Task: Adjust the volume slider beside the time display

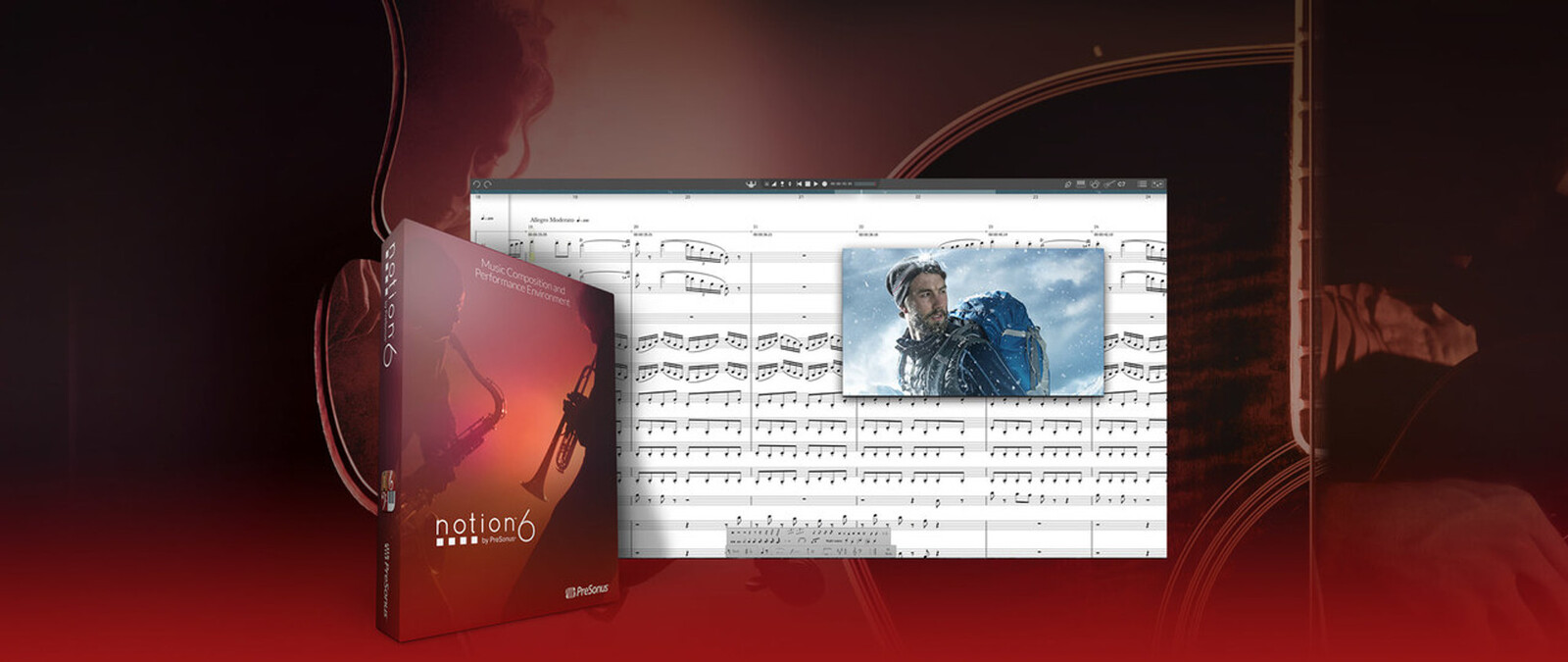Action: [x=864, y=183]
